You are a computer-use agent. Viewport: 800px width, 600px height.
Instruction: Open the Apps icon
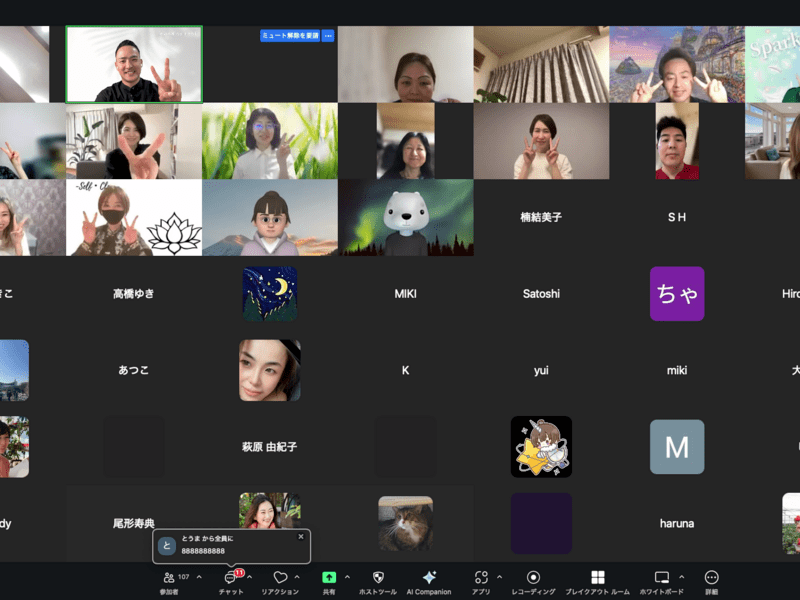[481, 578]
